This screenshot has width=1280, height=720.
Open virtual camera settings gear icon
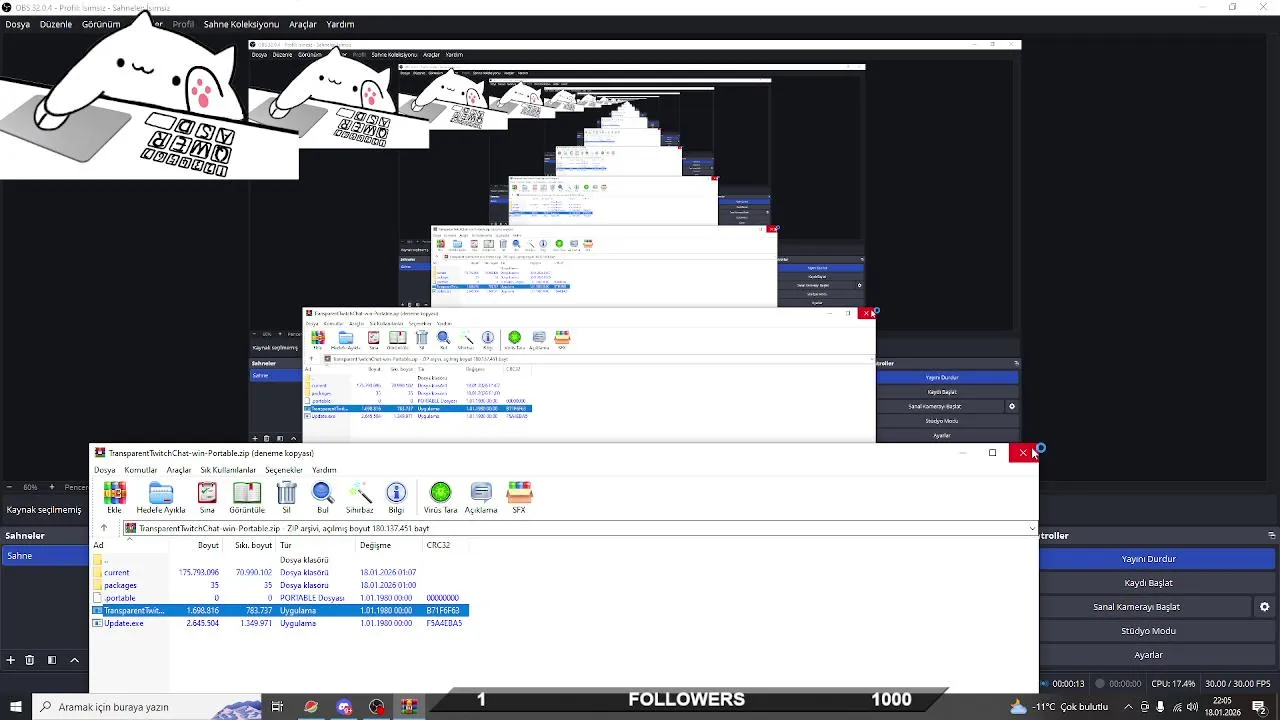1264,607
